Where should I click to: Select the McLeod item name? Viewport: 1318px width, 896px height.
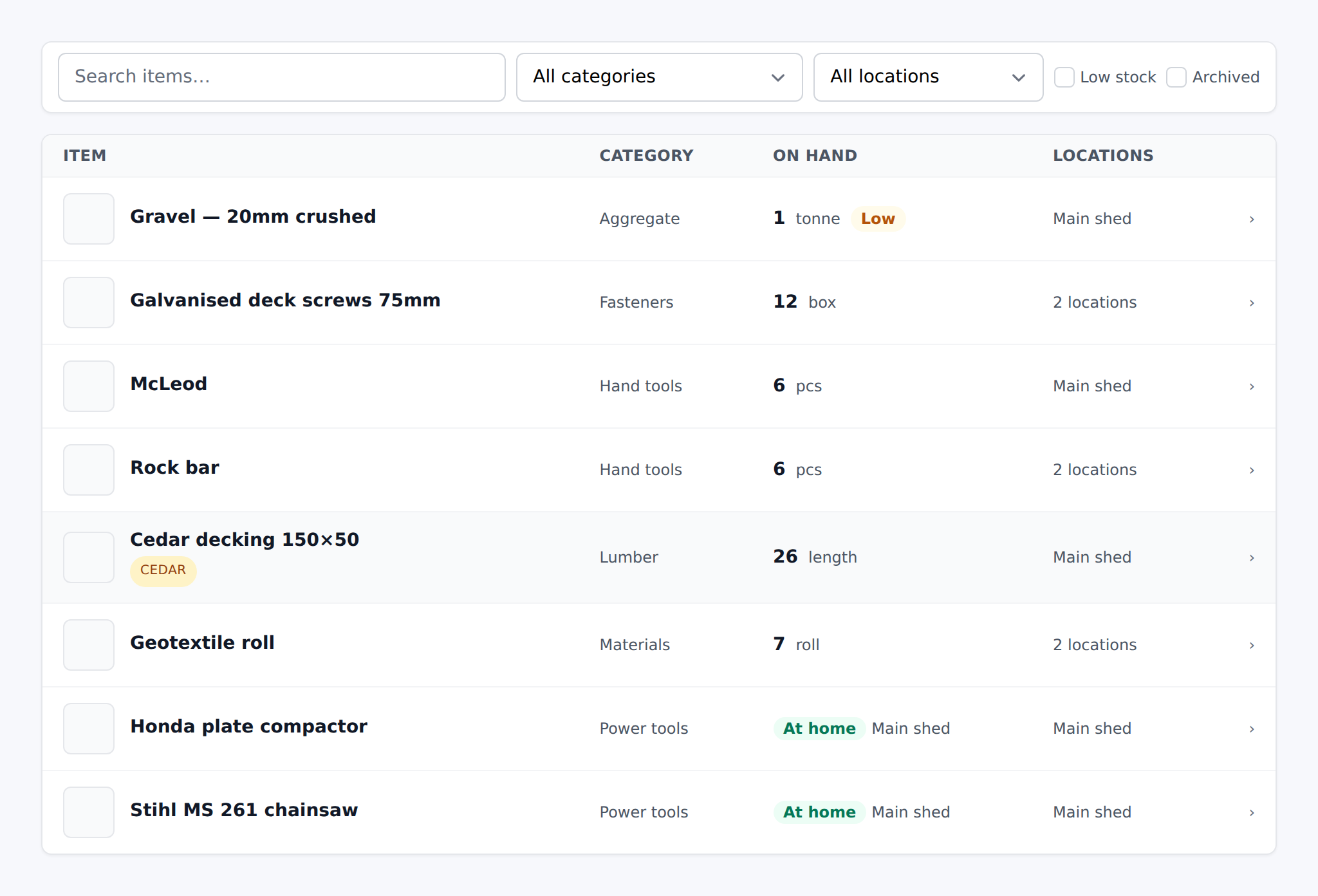(x=169, y=384)
